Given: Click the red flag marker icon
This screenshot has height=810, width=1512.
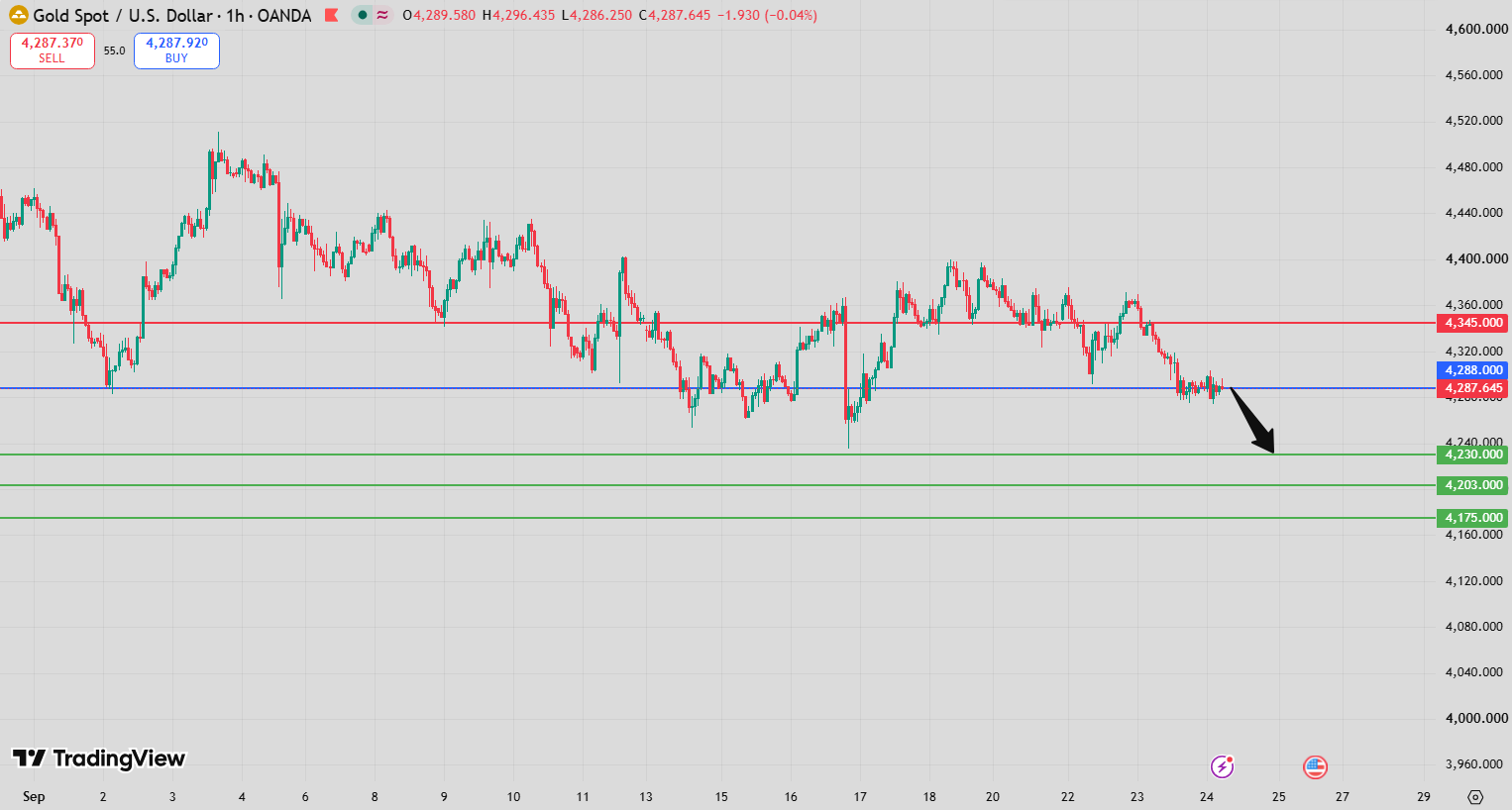Looking at the screenshot, I should pyautogui.click(x=332, y=15).
